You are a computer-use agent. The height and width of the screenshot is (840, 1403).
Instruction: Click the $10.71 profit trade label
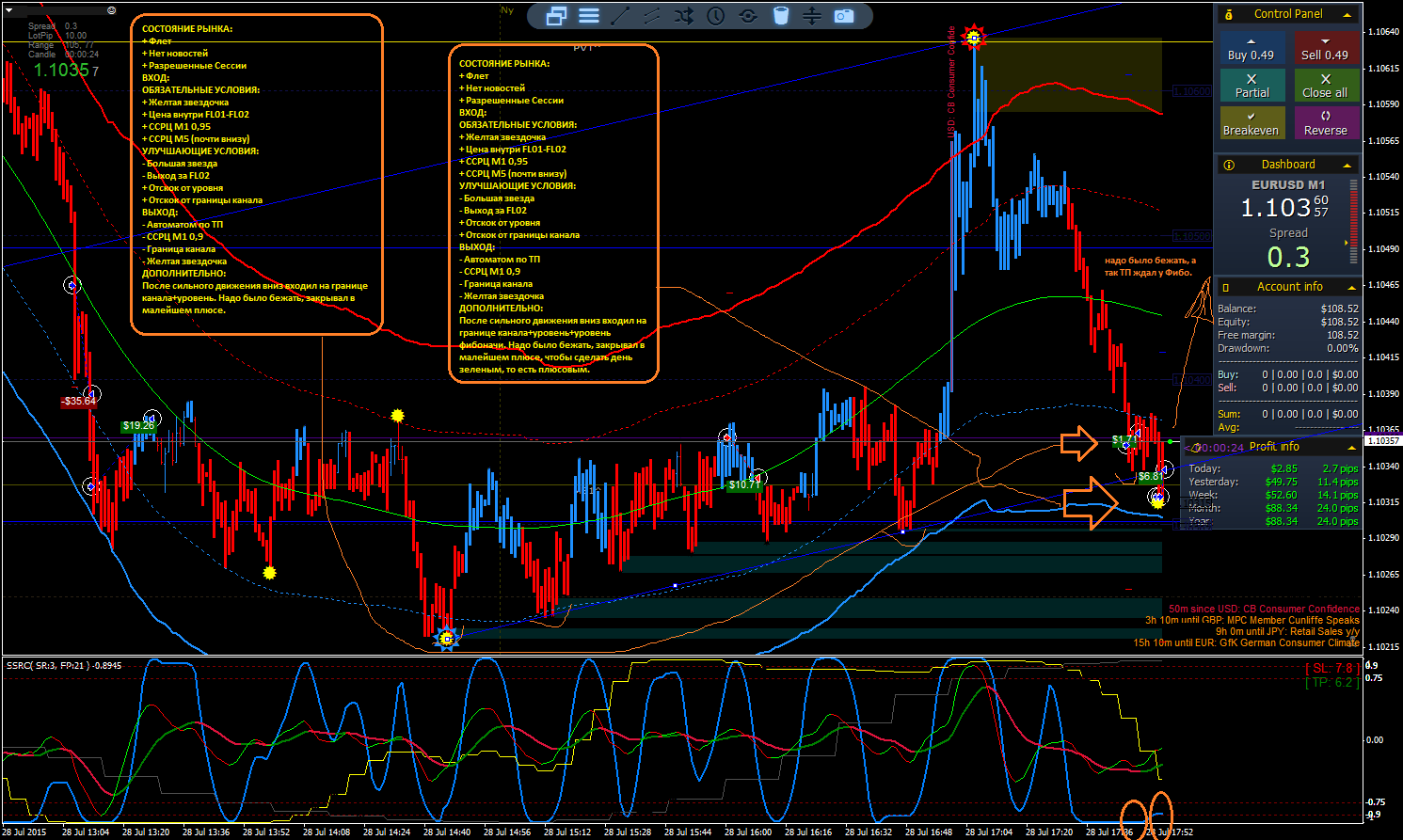click(x=744, y=485)
